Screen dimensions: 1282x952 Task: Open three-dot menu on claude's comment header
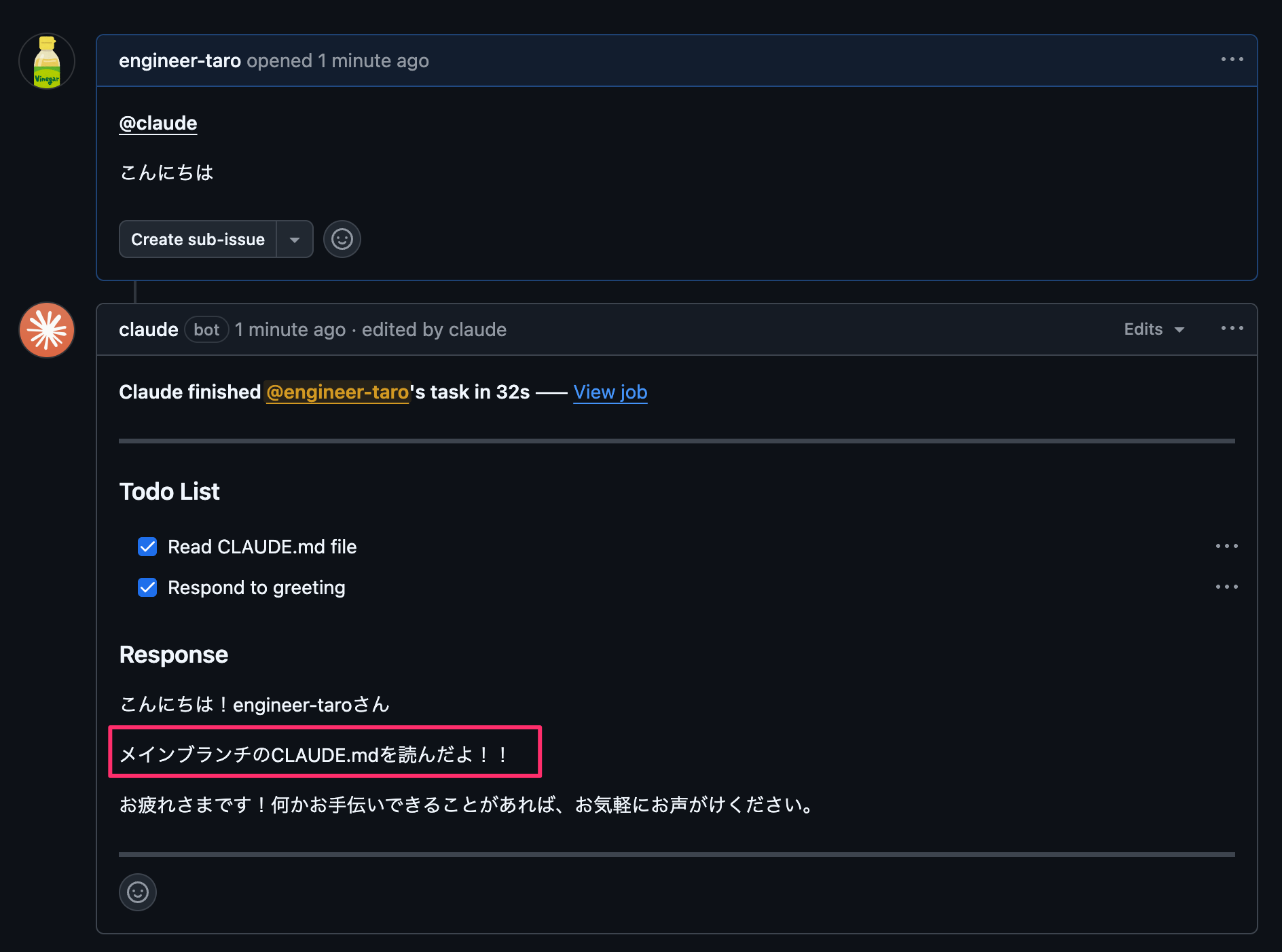click(1232, 329)
